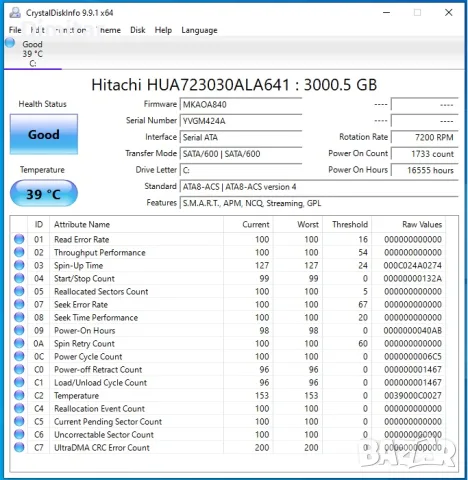Viewport: 468px width, 480px height.
Task: Click the disk title Hitachi HUA723030ALA641
Action: 190,85
